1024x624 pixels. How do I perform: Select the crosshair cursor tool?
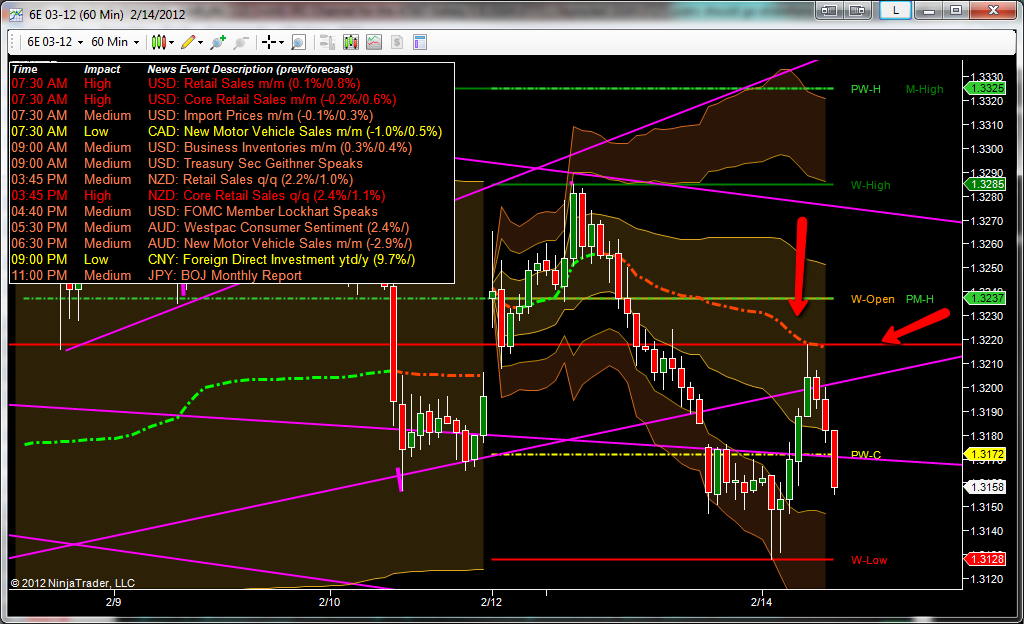click(268, 42)
